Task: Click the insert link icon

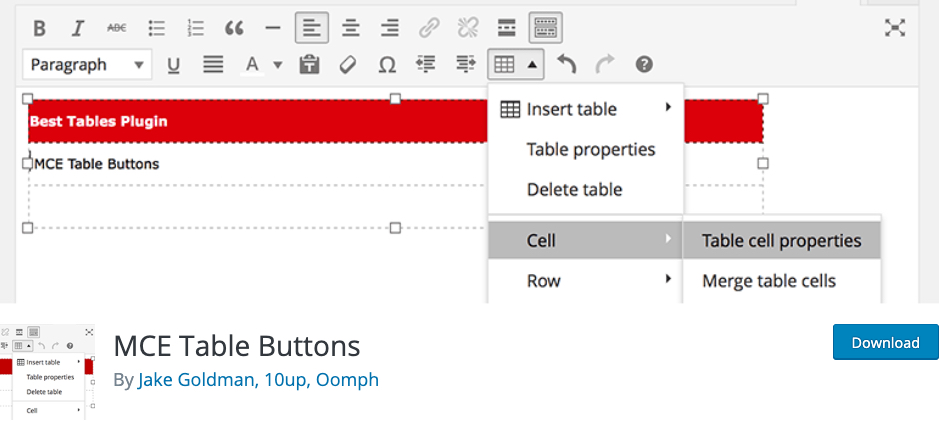Action: (429, 28)
